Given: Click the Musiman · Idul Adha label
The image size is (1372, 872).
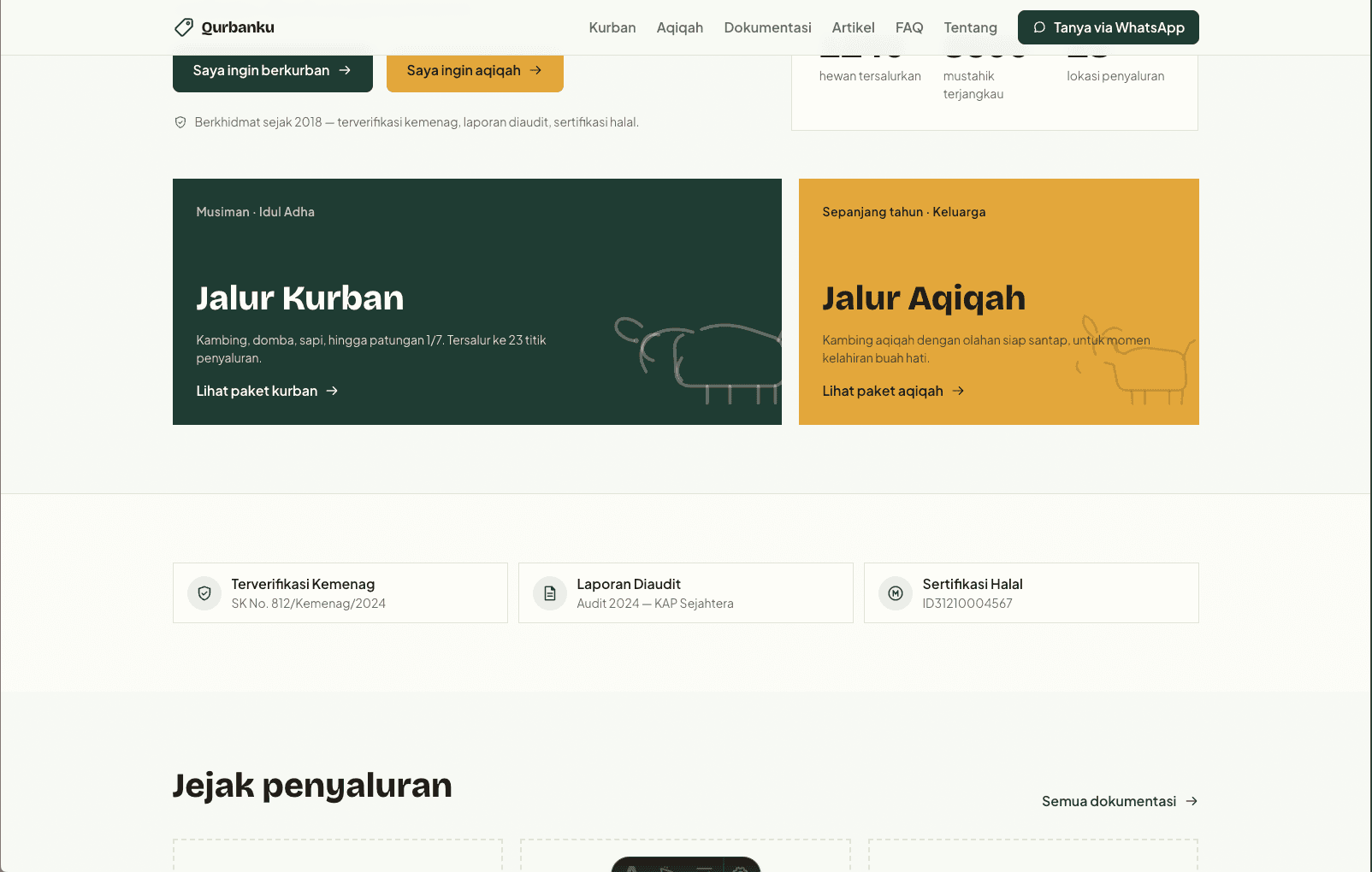Looking at the screenshot, I should click(255, 212).
